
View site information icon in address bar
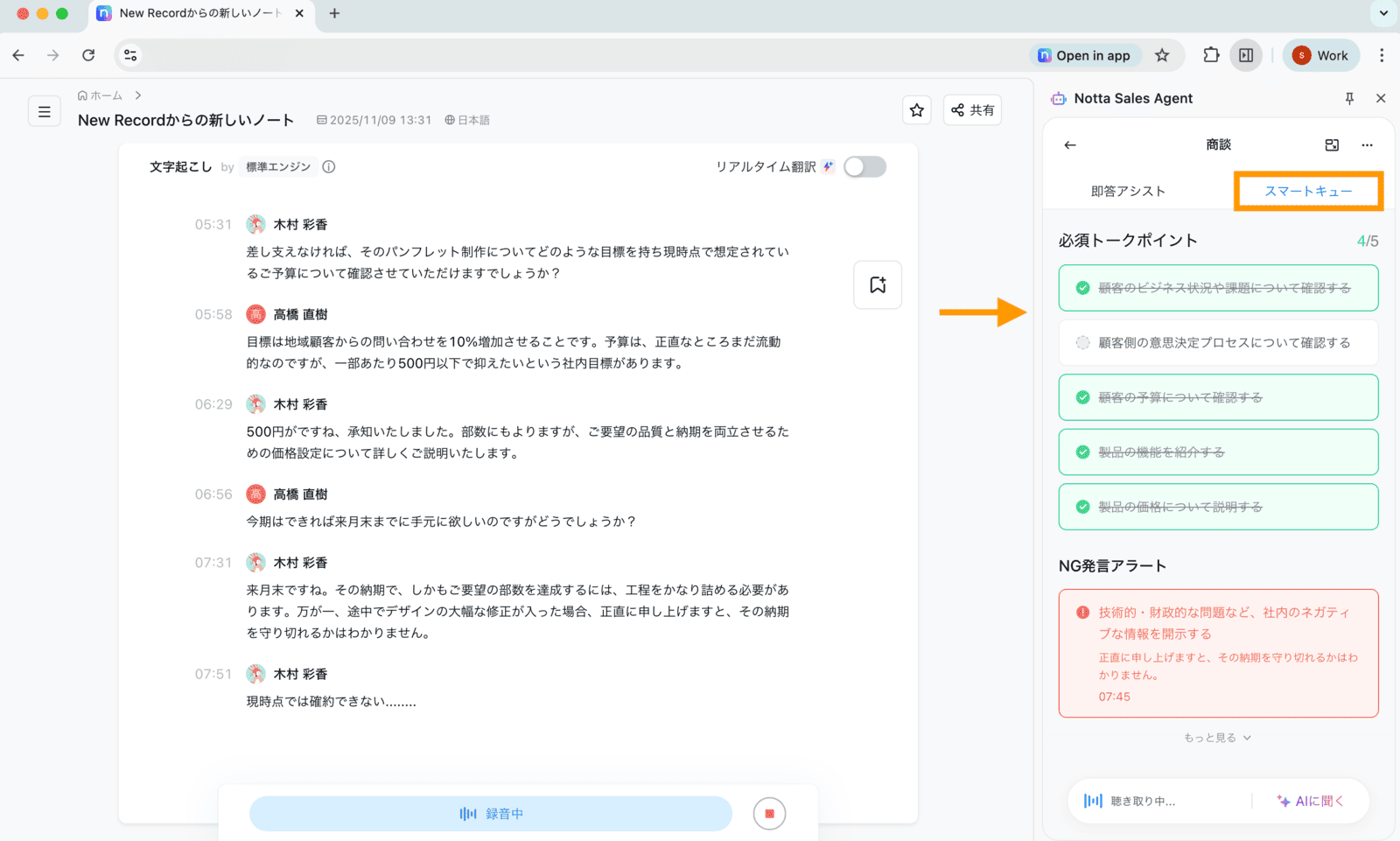coord(130,55)
